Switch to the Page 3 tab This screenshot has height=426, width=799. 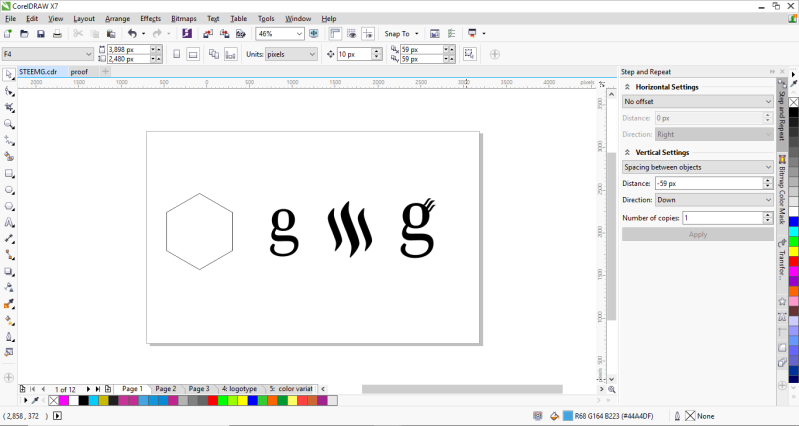coord(199,389)
